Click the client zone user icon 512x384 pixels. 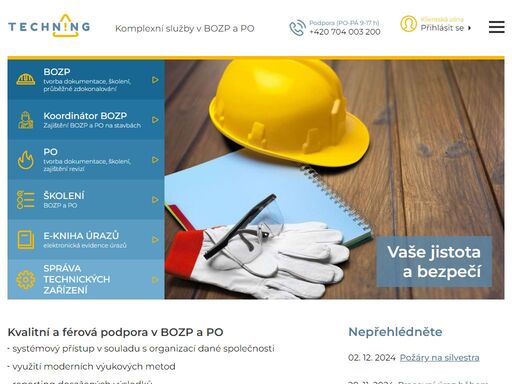pos(408,24)
